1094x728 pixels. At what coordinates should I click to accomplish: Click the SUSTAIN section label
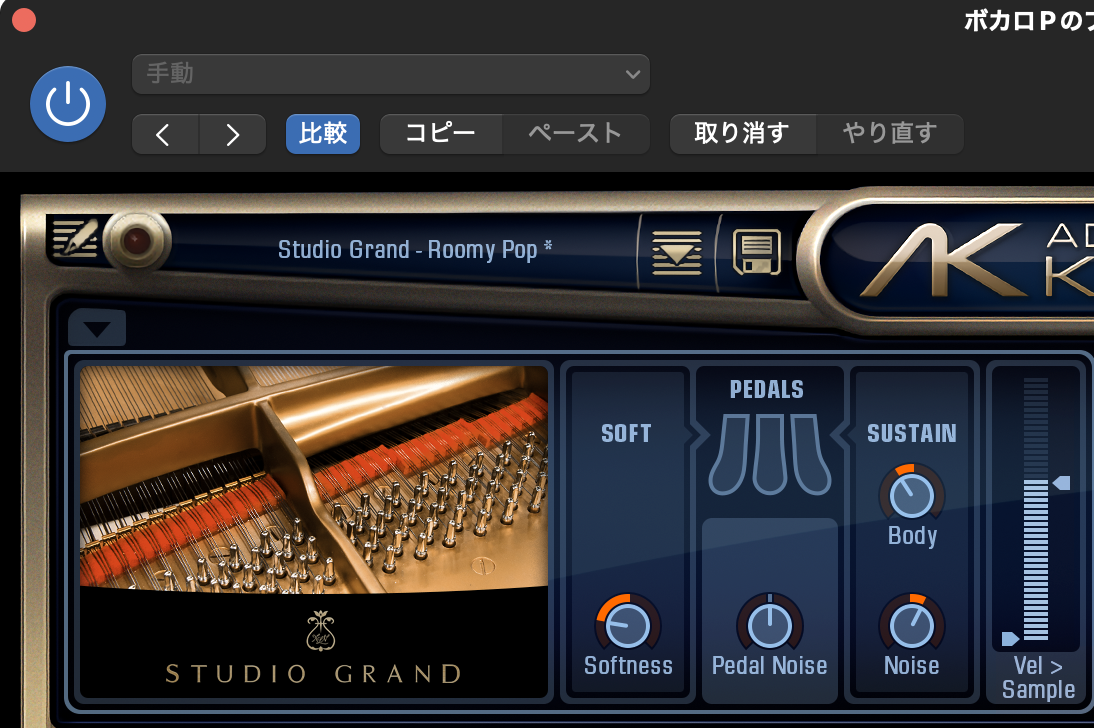(911, 433)
